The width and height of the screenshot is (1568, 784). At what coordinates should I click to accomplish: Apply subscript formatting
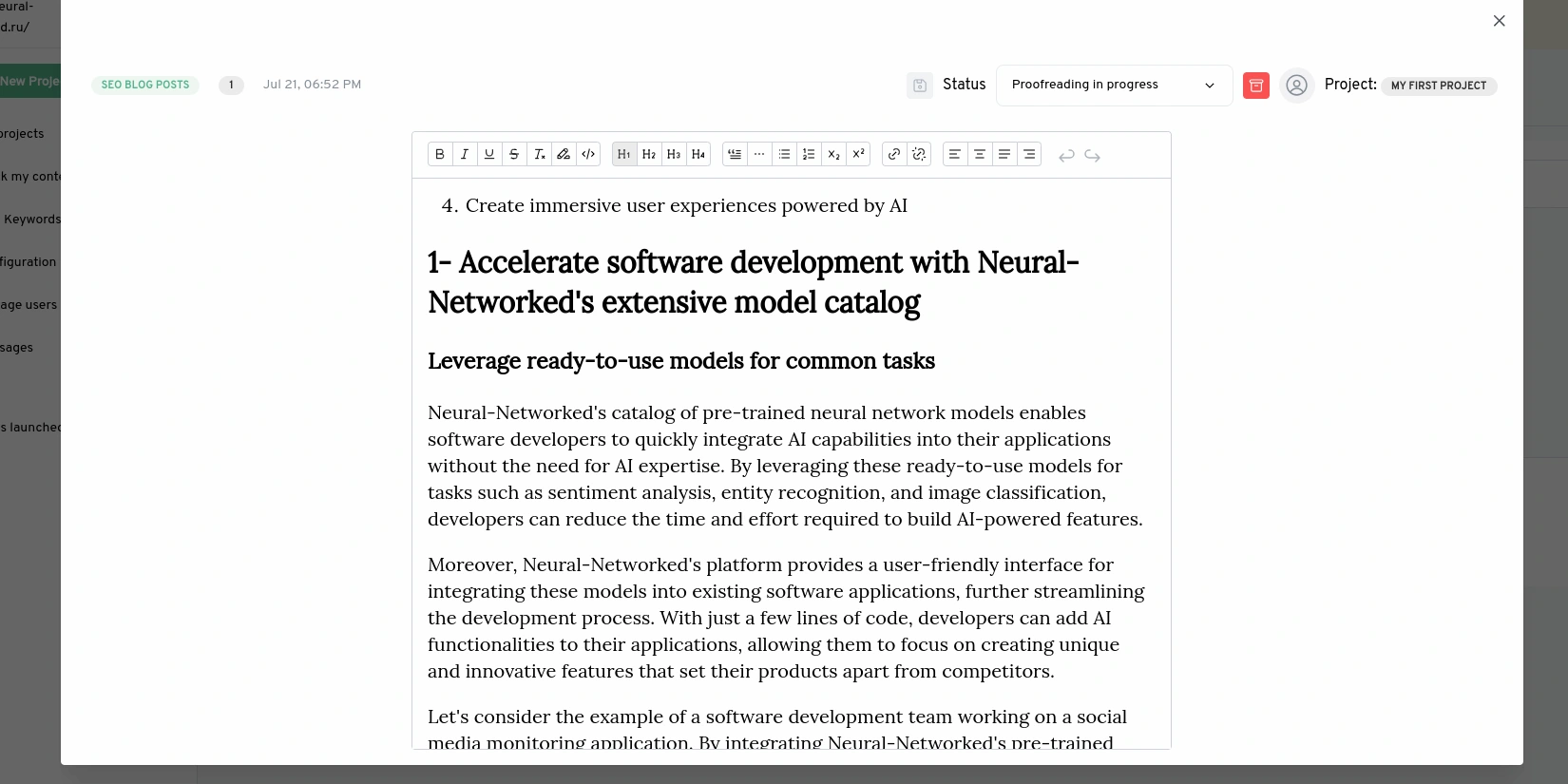pyautogui.click(x=833, y=154)
